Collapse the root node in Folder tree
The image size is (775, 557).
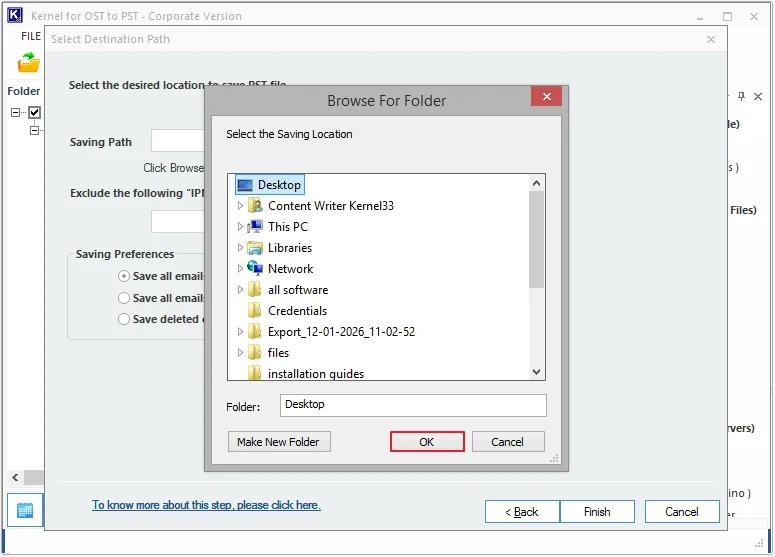point(15,112)
